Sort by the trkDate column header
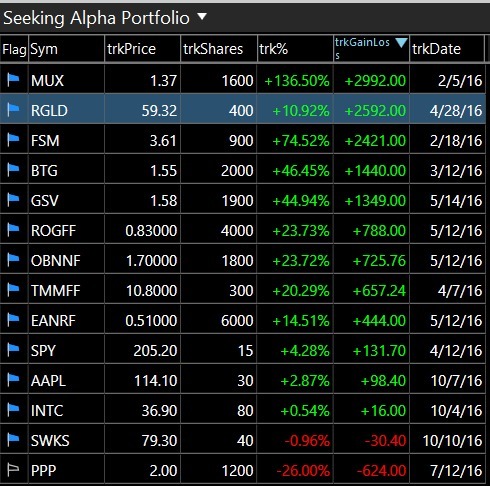The image size is (490, 486). [x=447, y=49]
